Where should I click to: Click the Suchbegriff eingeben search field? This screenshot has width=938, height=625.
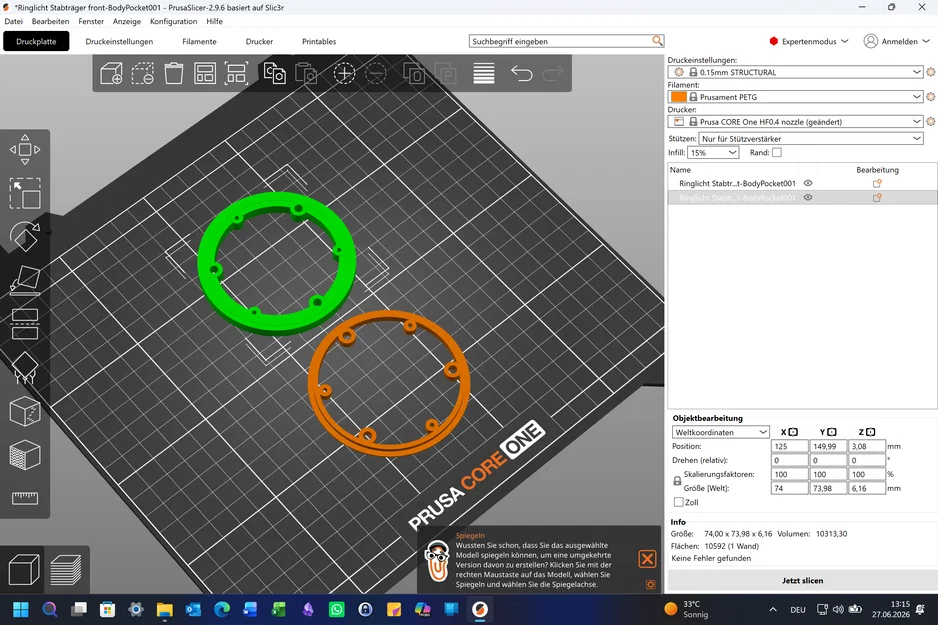[x=561, y=41]
